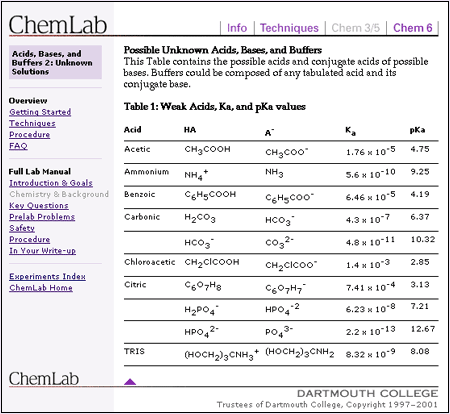Click the C6O7H8 formula cell
This screenshot has height=414, width=450.
coord(203,286)
